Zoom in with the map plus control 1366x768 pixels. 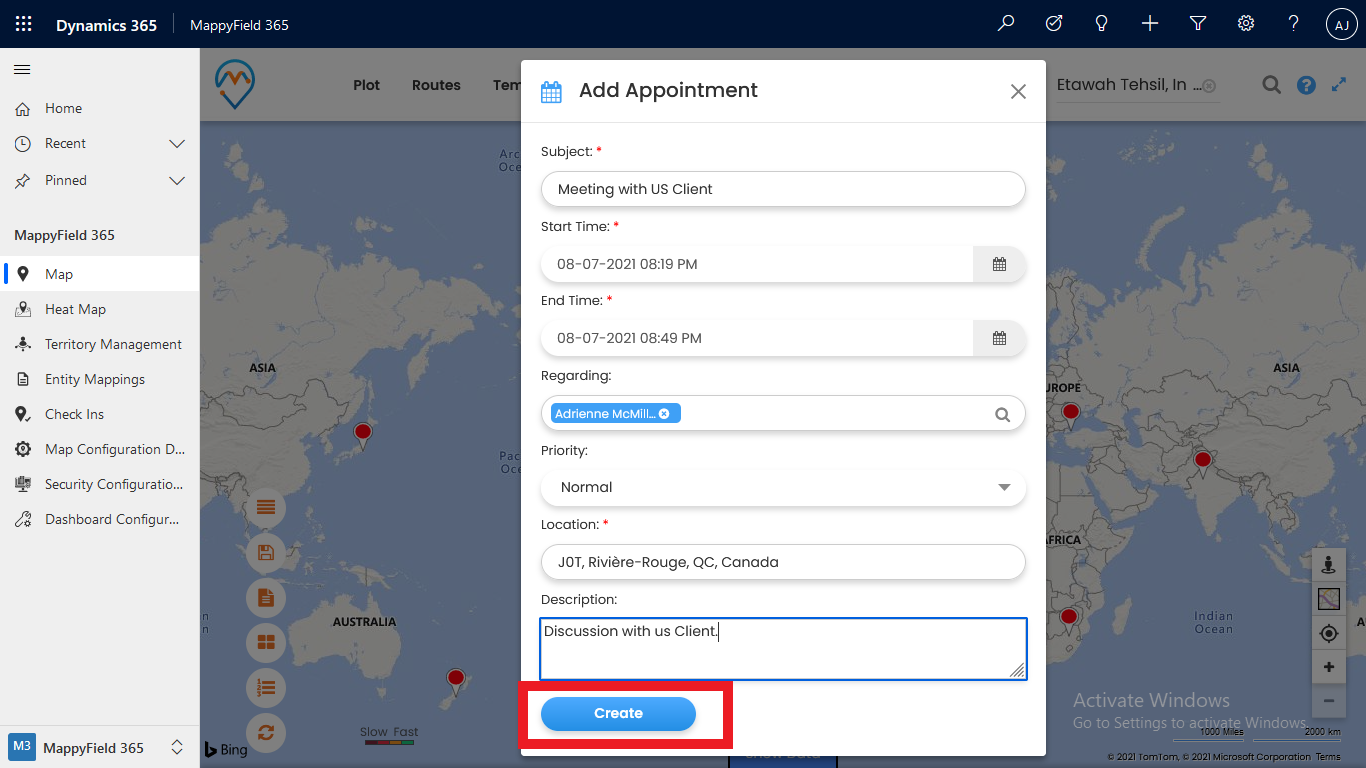pyautogui.click(x=1329, y=667)
